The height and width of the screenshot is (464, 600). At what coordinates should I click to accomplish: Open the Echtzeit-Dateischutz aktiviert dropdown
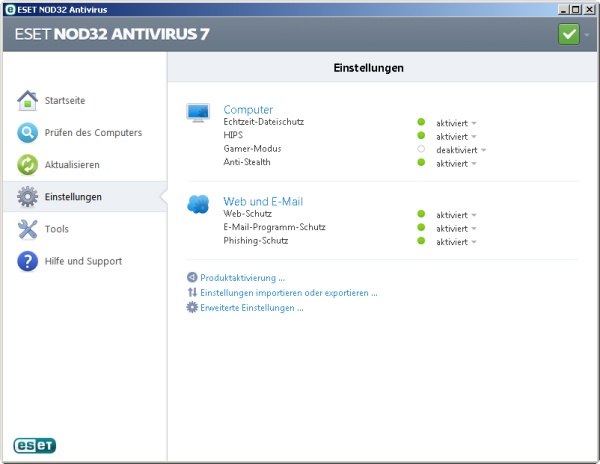click(x=456, y=123)
